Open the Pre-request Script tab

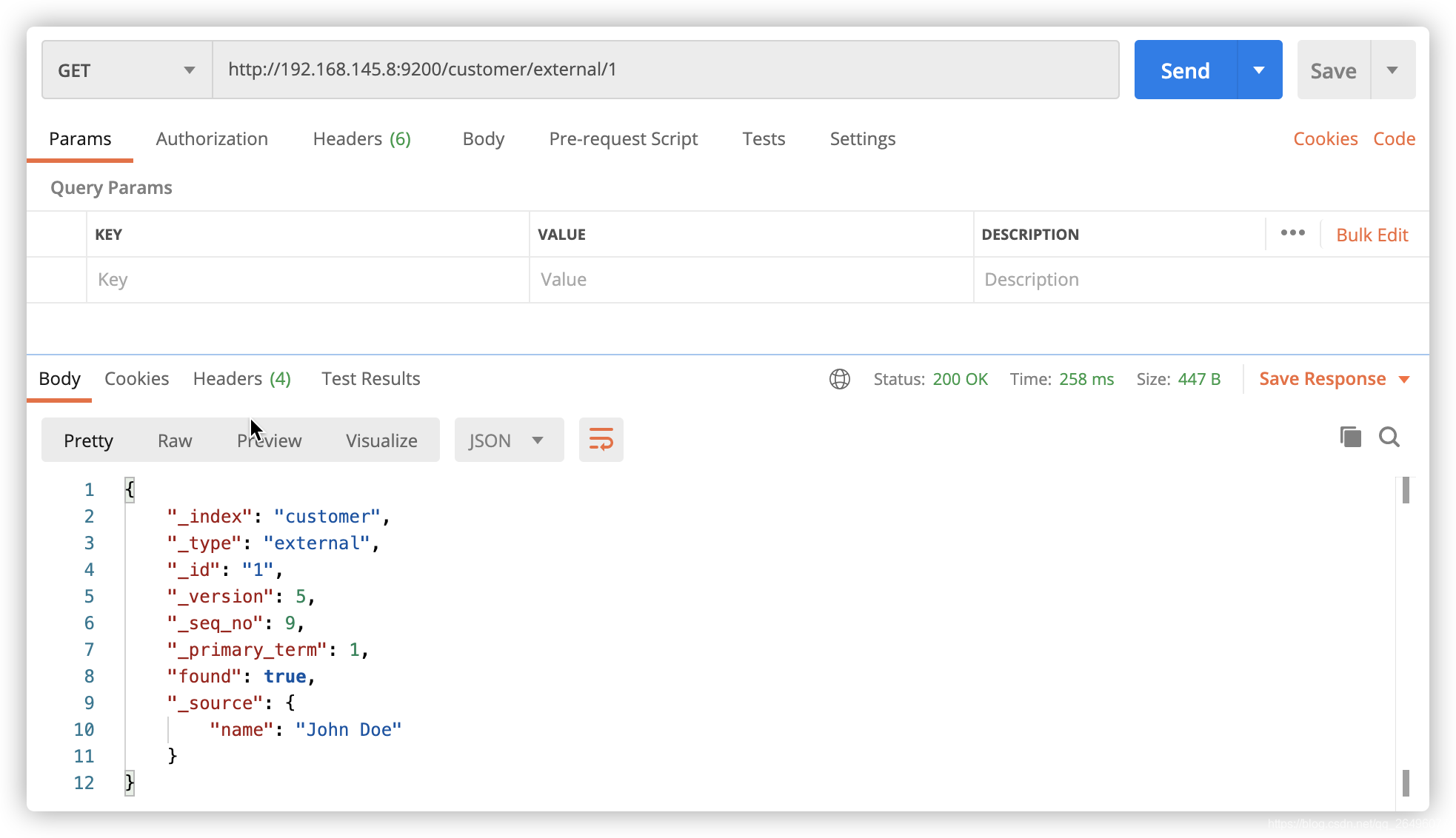click(623, 139)
